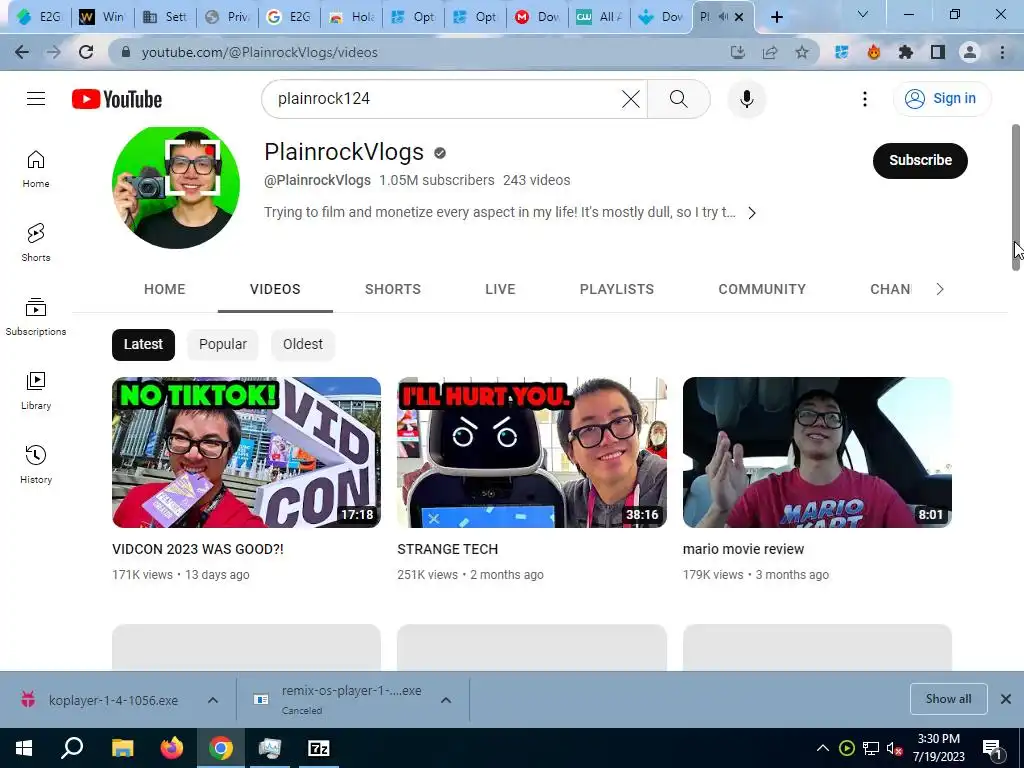Clear the search box with X
The height and width of the screenshot is (768, 1024).
pos(631,99)
